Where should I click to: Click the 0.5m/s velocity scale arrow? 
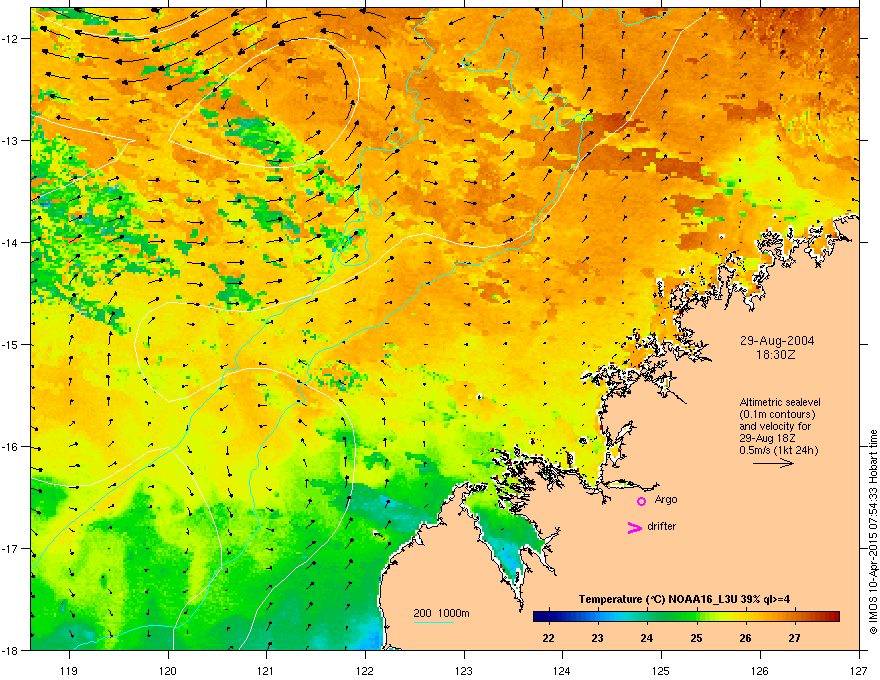[773, 463]
